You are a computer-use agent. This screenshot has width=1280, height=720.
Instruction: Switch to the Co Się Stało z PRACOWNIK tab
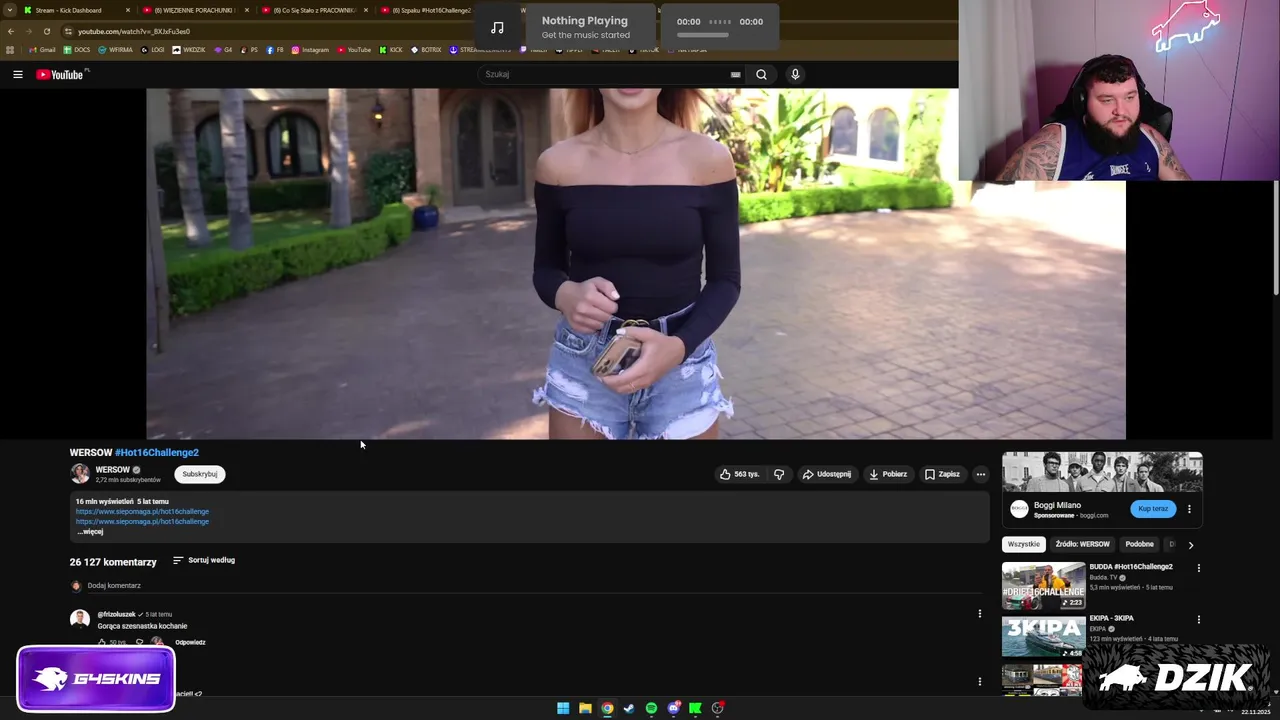[x=313, y=10]
